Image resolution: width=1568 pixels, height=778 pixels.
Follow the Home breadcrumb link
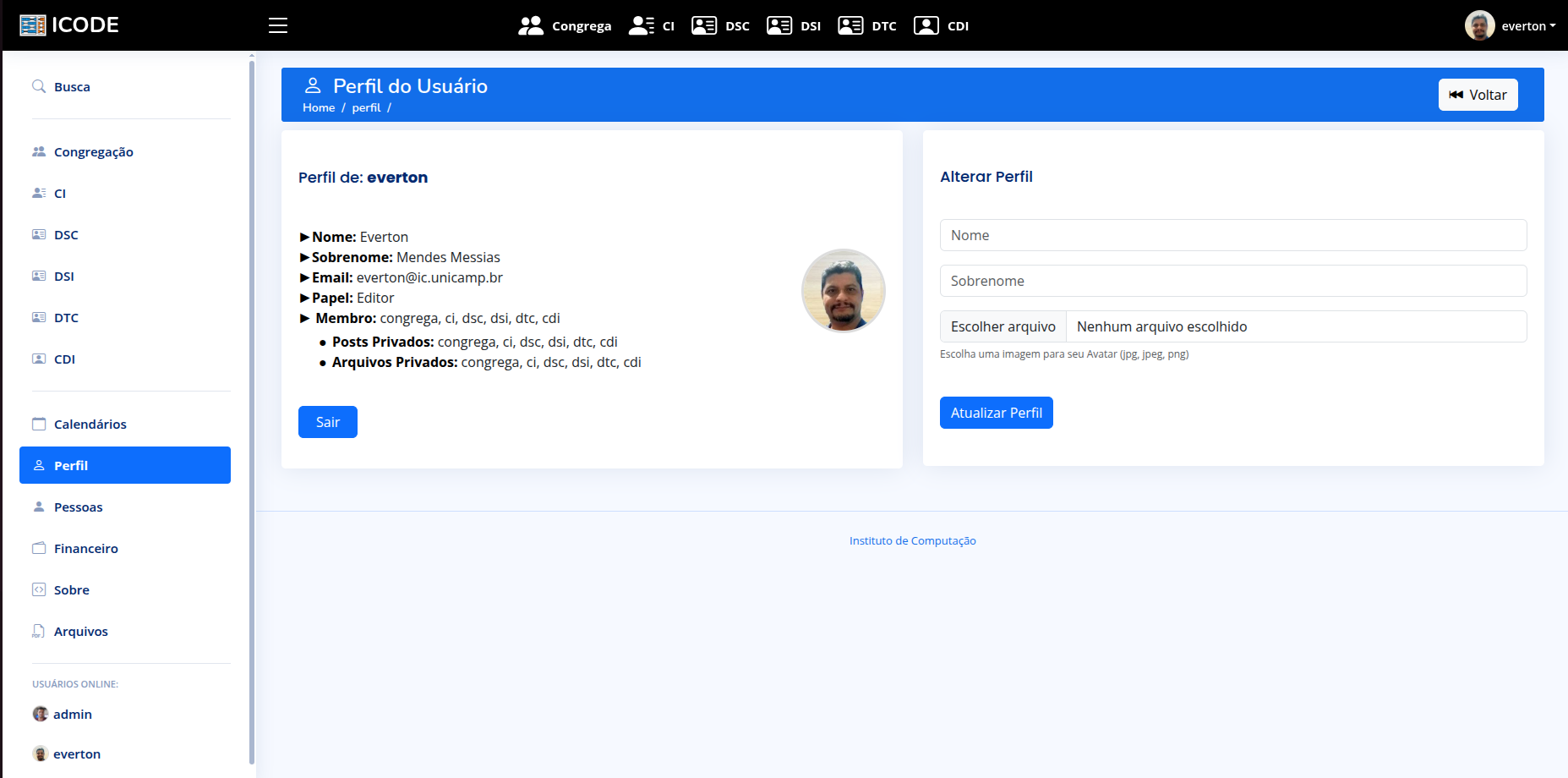click(x=319, y=107)
